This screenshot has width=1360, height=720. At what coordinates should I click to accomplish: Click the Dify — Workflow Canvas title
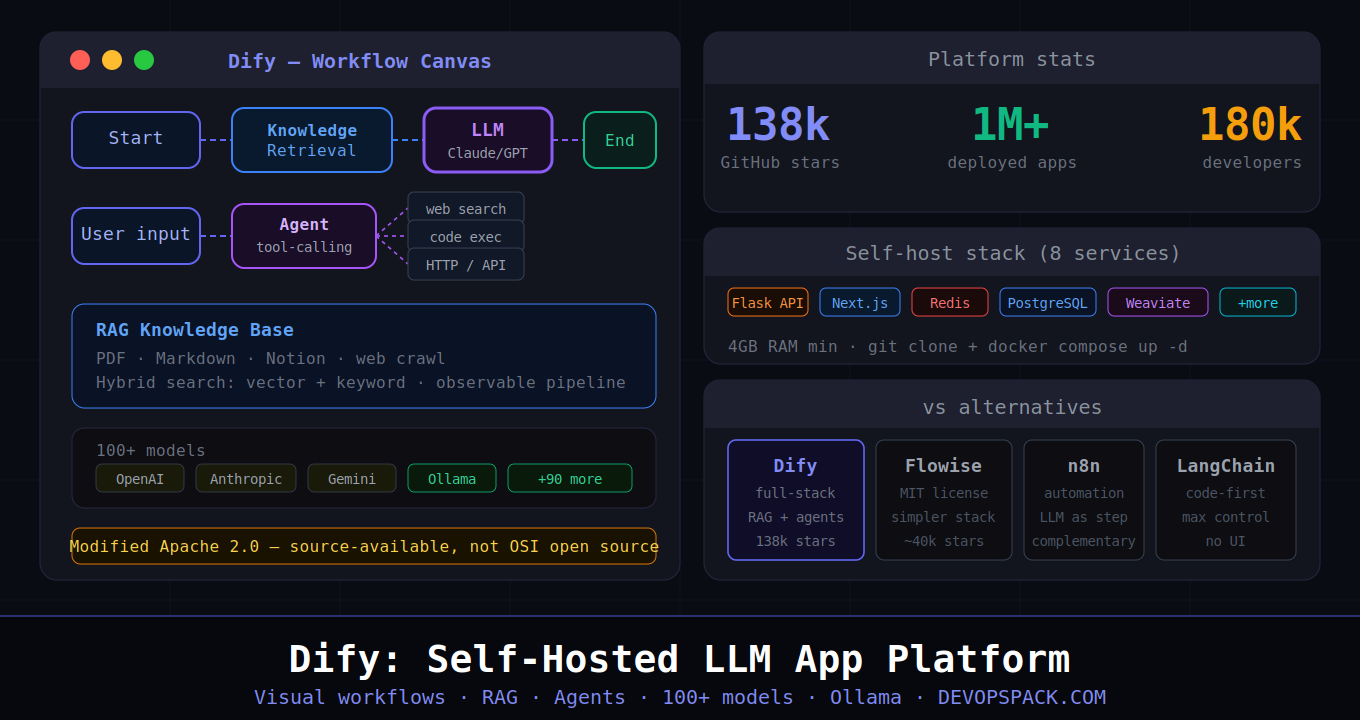[x=360, y=61]
